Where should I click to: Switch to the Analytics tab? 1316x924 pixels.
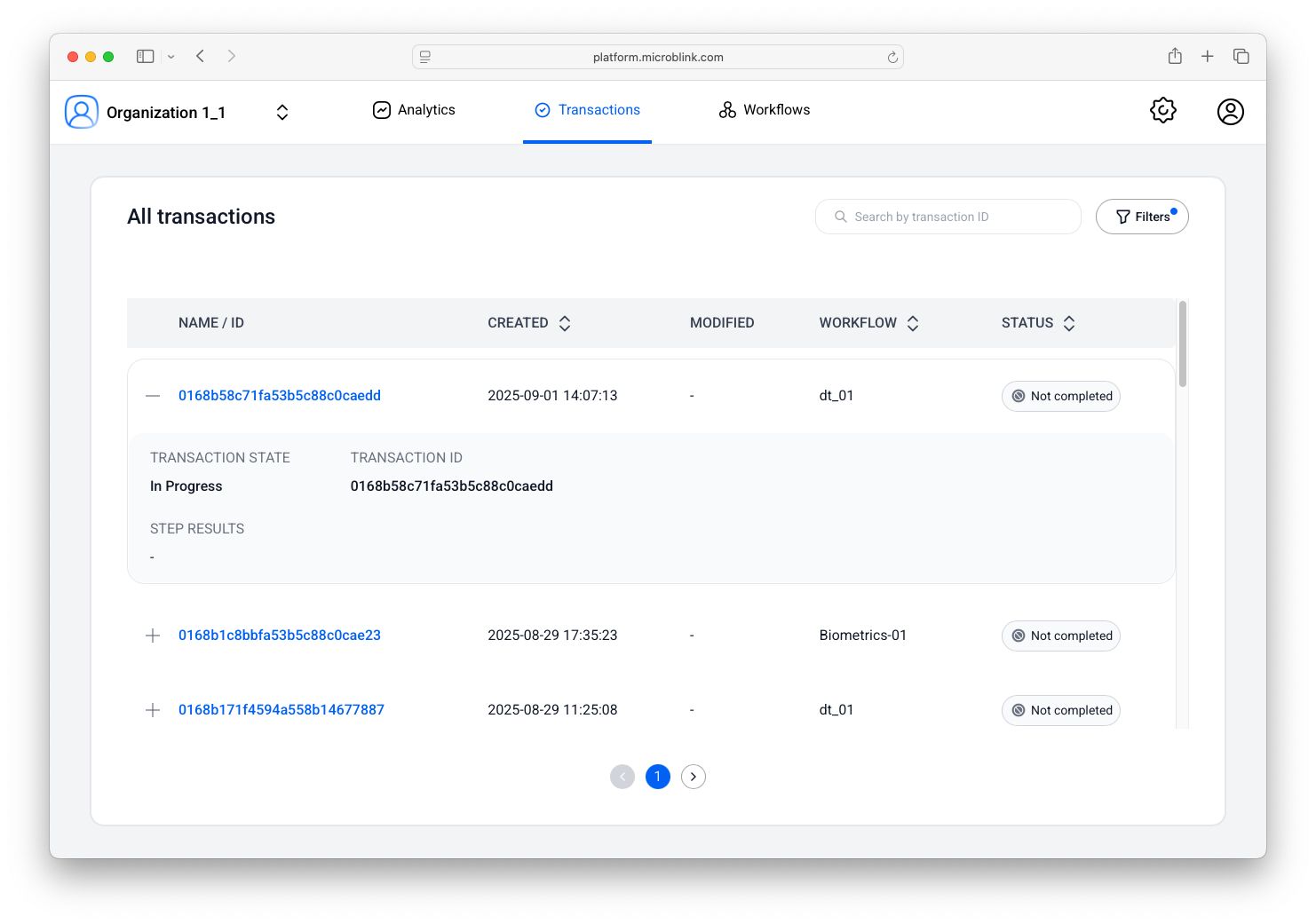(x=426, y=109)
